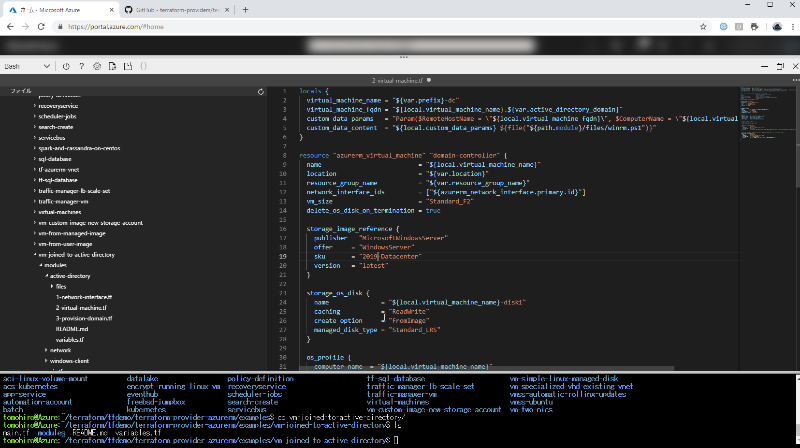Click the resource "azurerm_virtual_machine" line
The width and height of the screenshot is (800, 448).
(x=403, y=156)
